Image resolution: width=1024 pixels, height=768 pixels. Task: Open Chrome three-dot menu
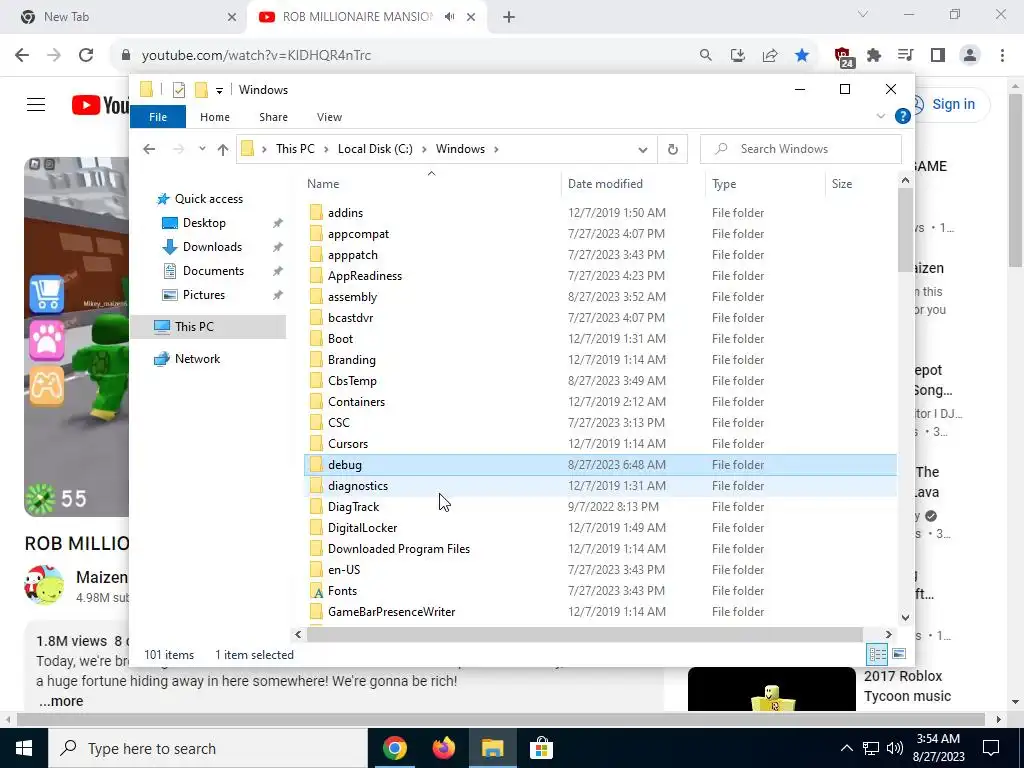click(x=1002, y=55)
